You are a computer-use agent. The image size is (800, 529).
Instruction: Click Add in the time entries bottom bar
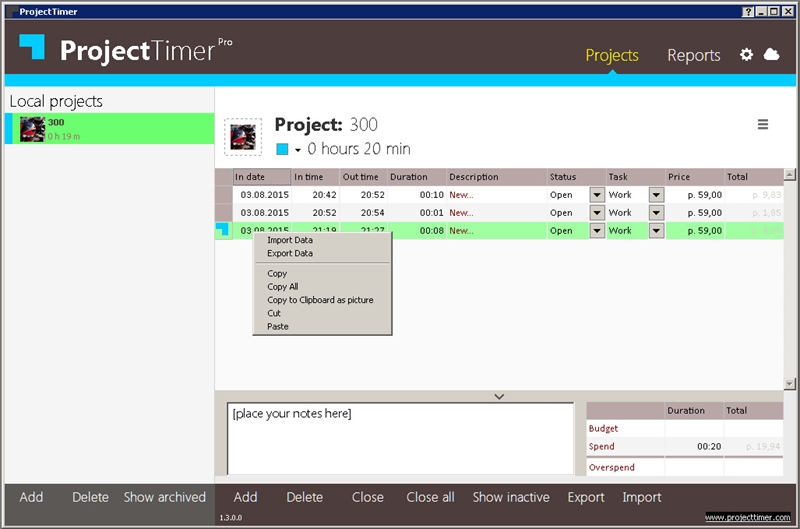(x=245, y=497)
